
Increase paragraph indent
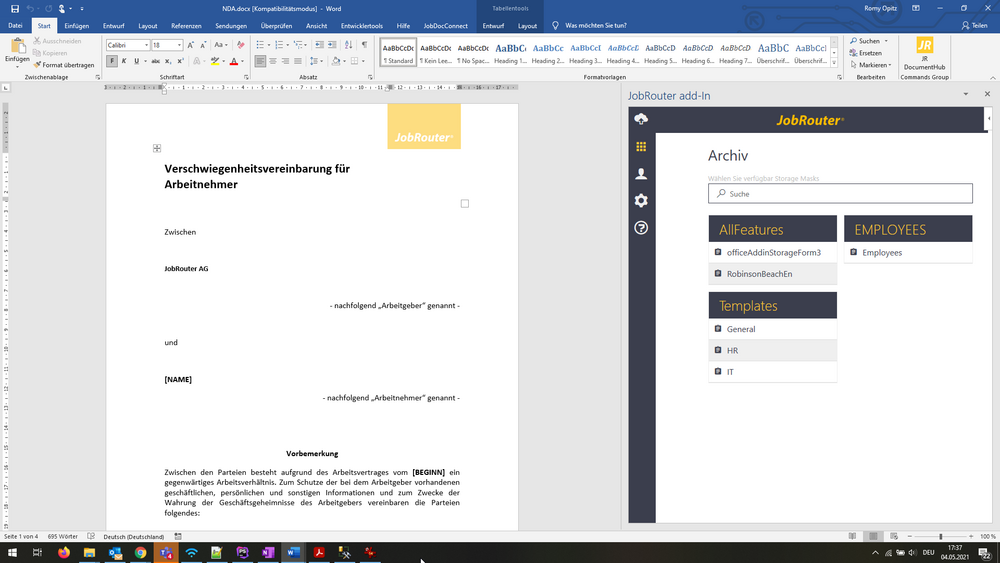point(332,45)
